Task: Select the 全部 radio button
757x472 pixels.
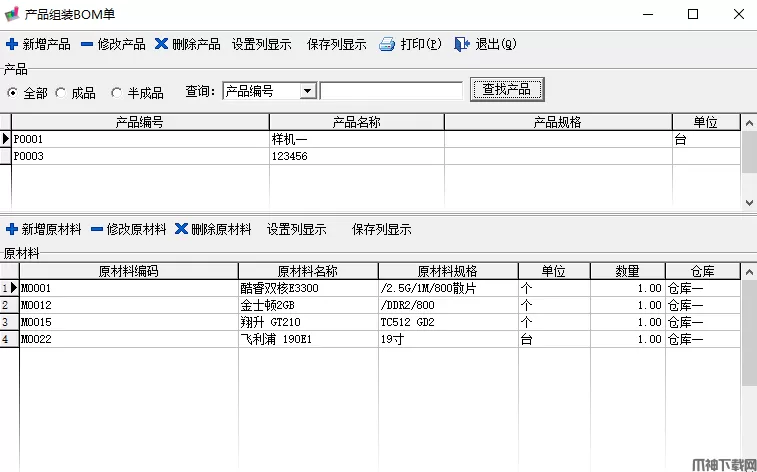Action: pyautogui.click(x=13, y=92)
